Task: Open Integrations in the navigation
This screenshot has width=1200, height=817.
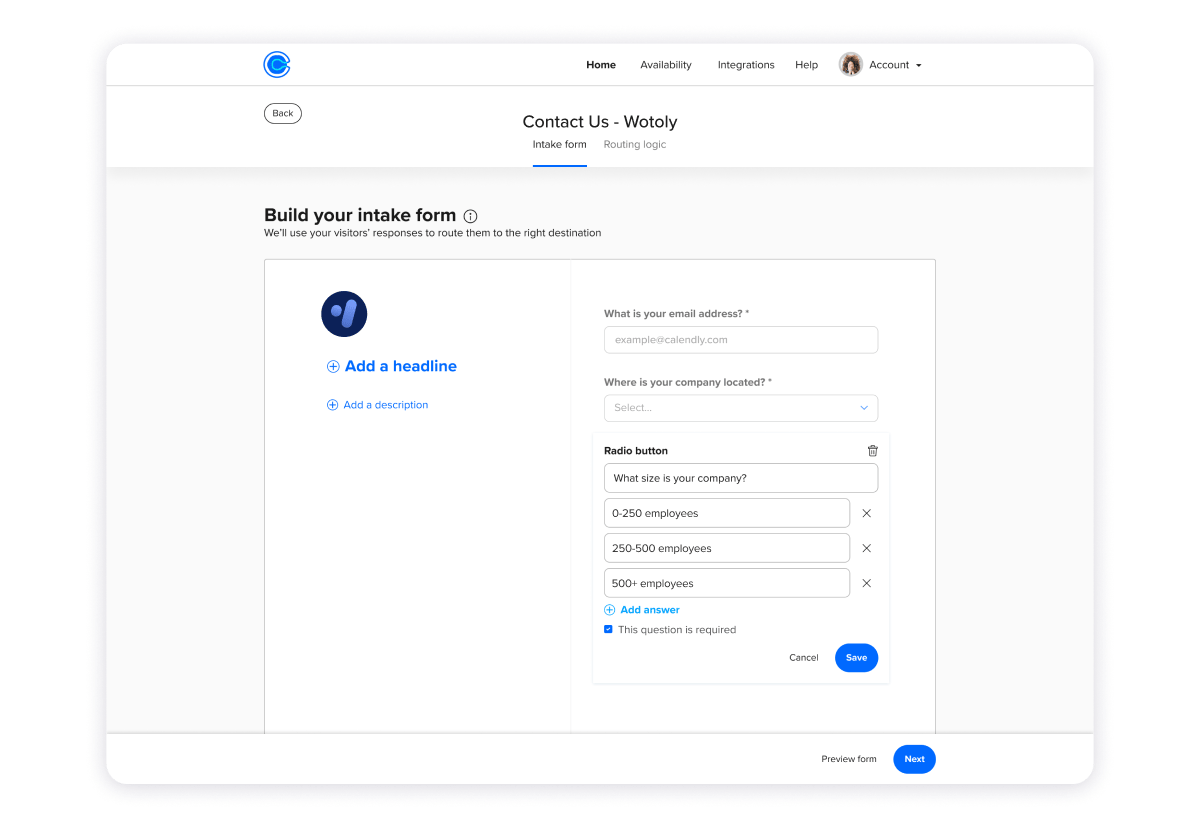Action: 746,65
